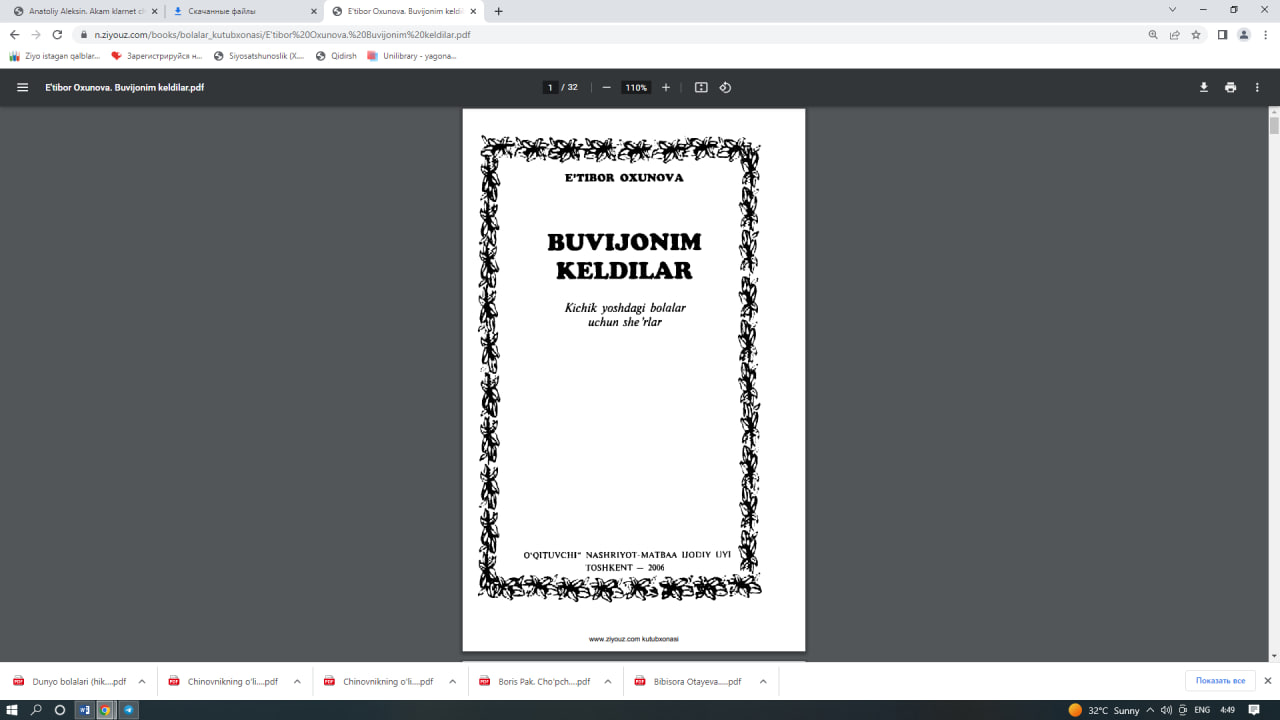Zoom in on the document
1280x720 pixels.
(x=665, y=87)
